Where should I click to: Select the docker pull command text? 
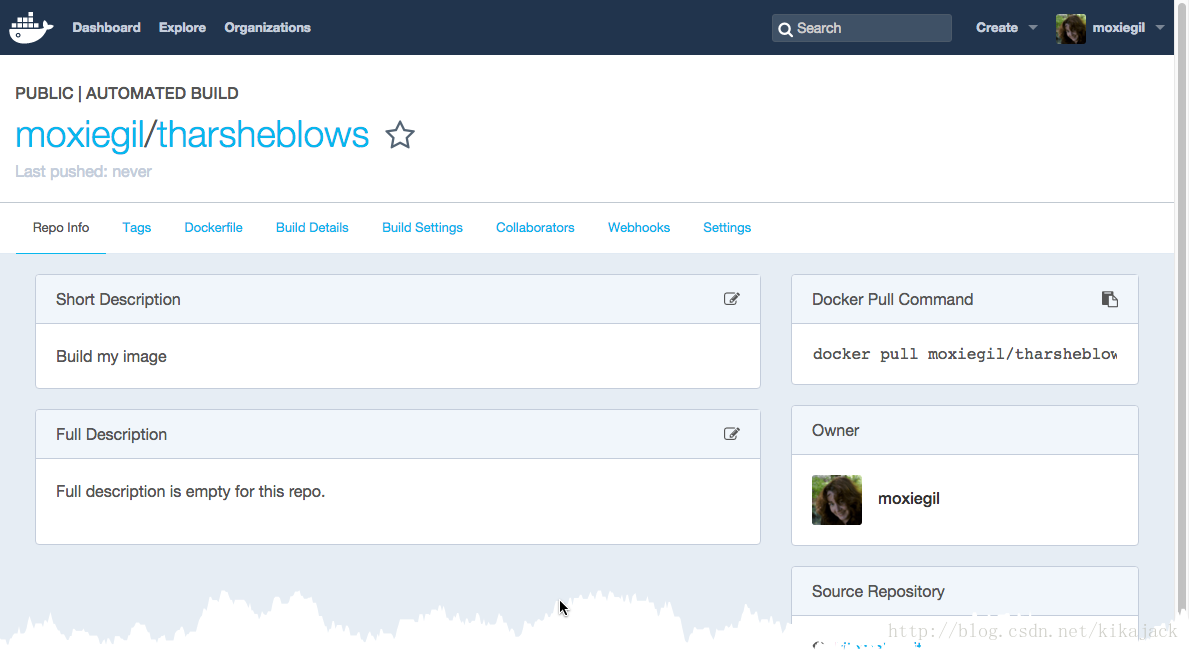[x=965, y=354]
